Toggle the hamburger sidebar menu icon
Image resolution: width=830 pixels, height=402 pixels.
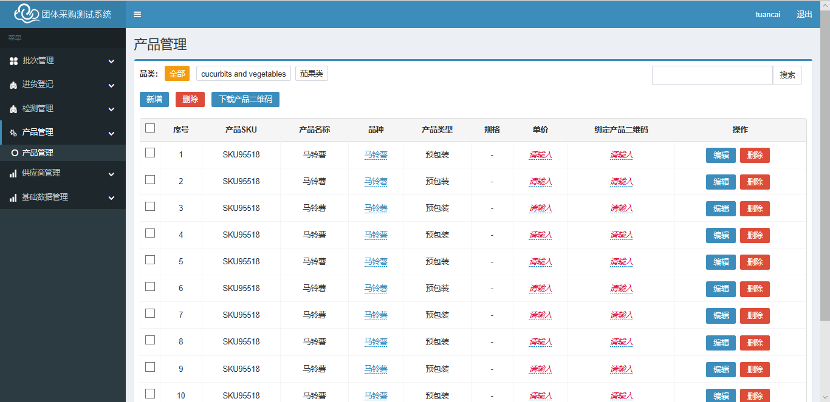(138, 14)
